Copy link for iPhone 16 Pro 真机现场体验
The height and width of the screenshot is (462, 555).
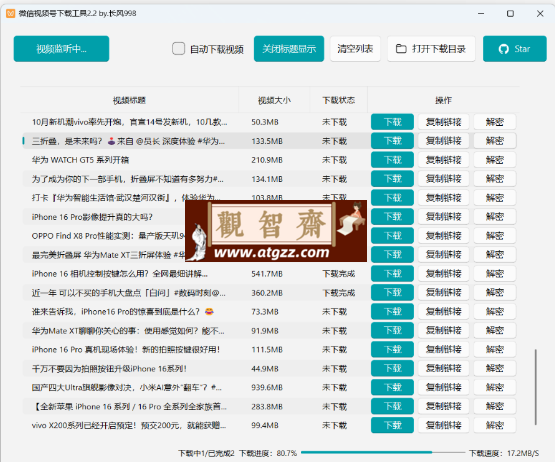(444, 349)
